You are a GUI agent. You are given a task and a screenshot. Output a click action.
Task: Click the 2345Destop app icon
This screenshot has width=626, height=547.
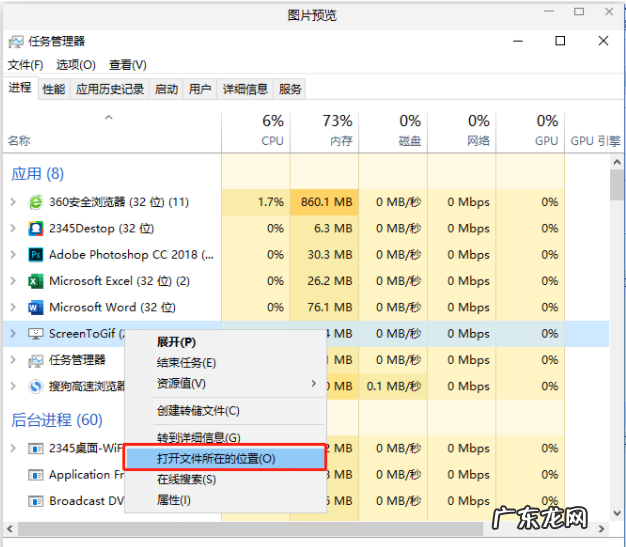(36, 228)
